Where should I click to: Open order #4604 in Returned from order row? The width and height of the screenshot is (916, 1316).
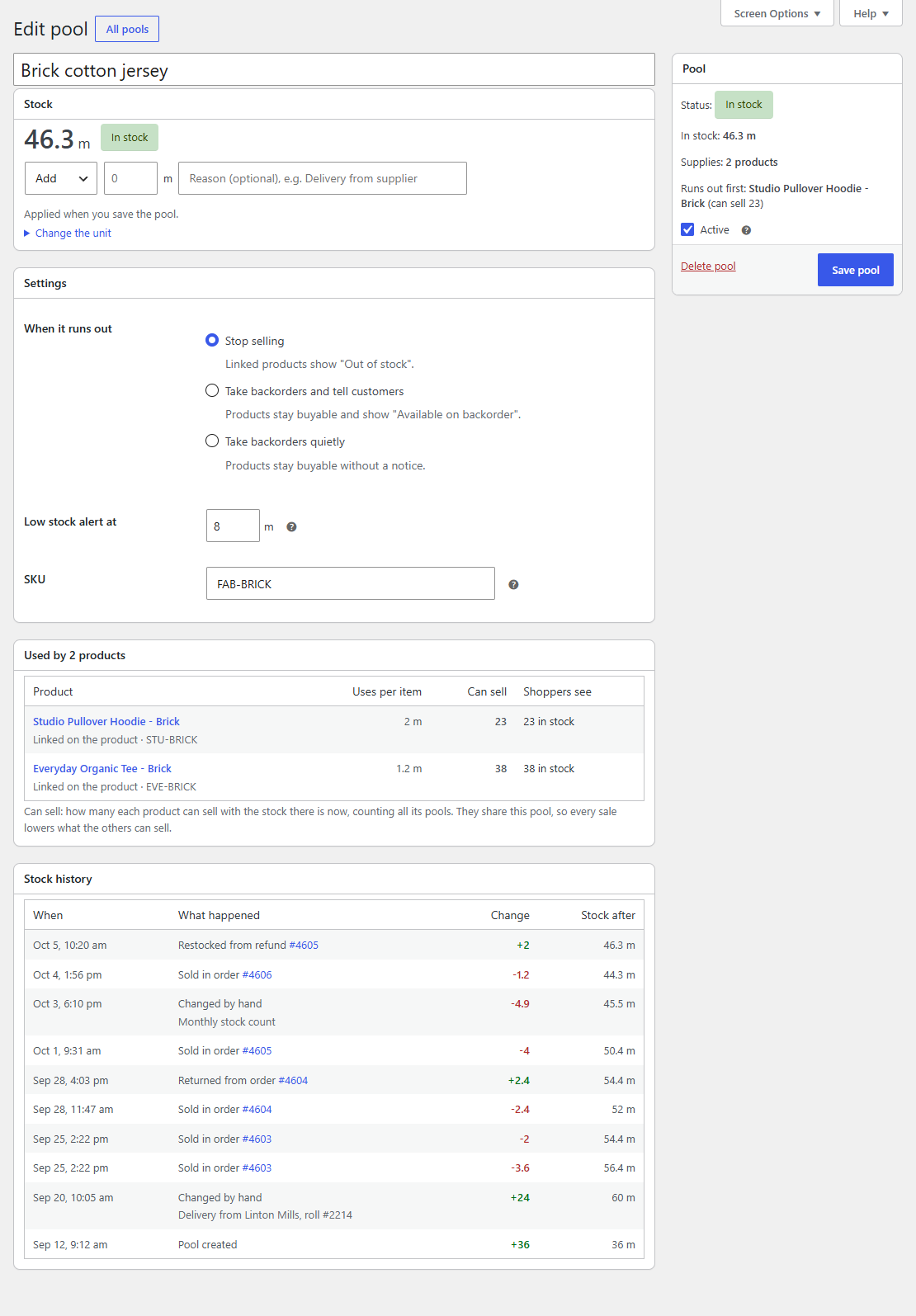(293, 1080)
